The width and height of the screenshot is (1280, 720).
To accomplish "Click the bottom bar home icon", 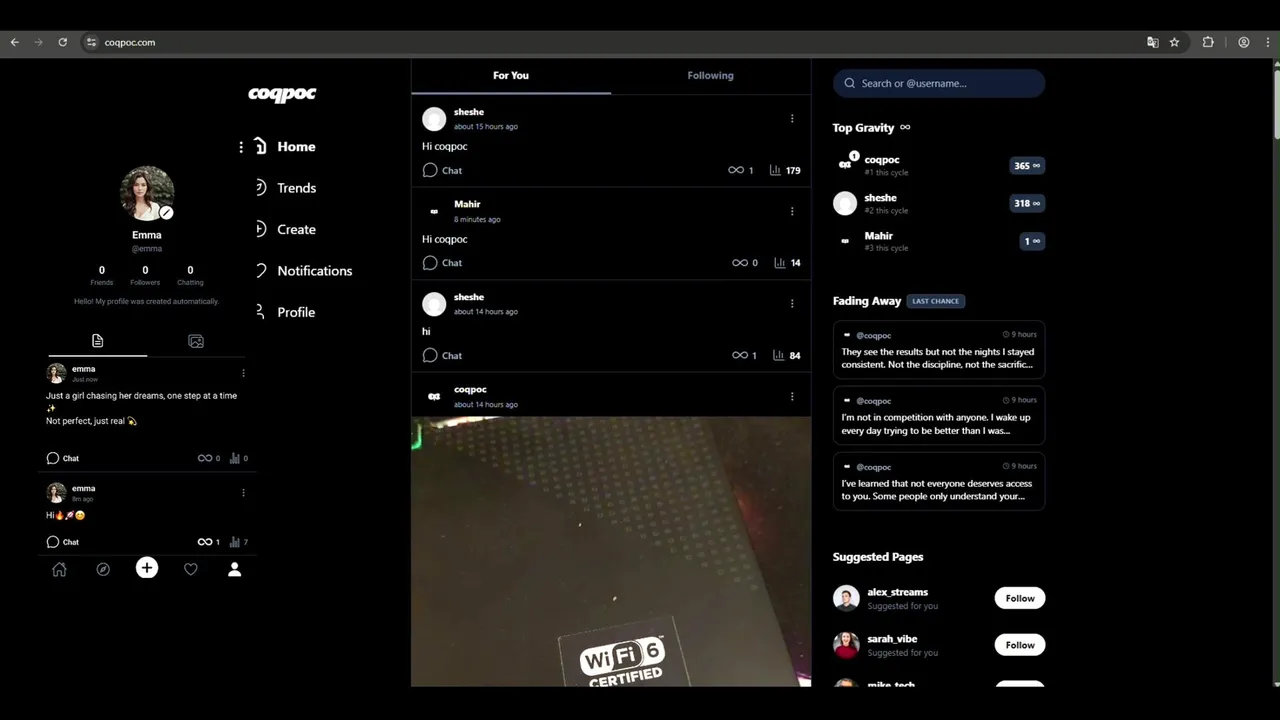I will (59, 569).
